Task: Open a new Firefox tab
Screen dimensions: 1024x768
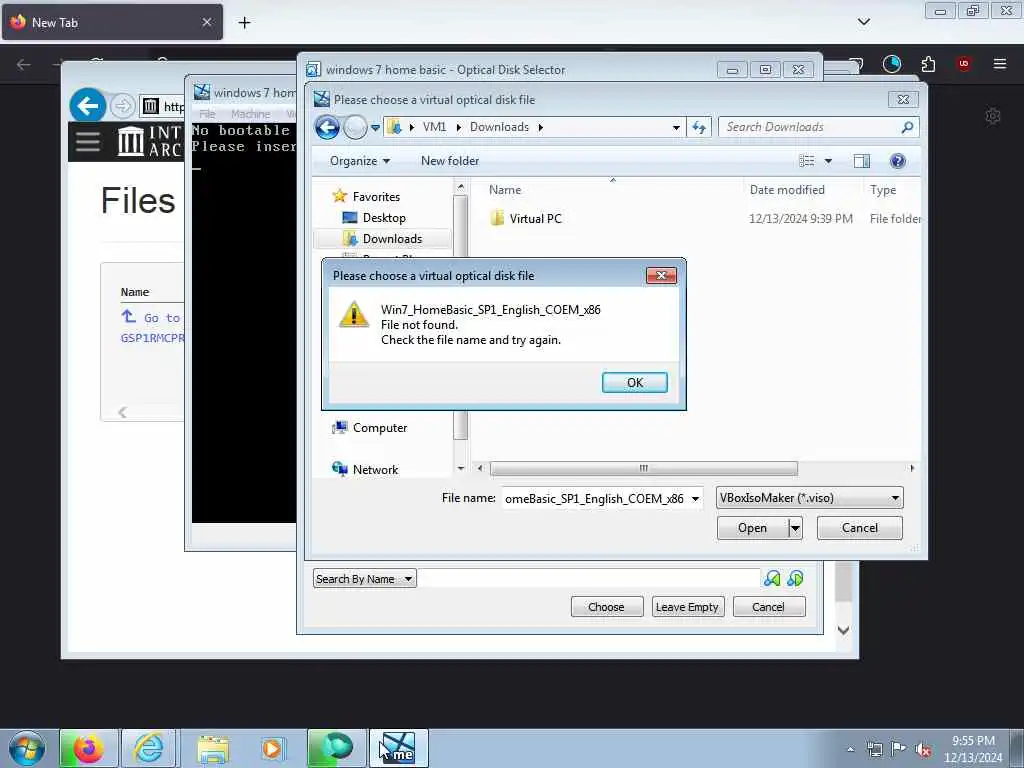Action: 244,23
